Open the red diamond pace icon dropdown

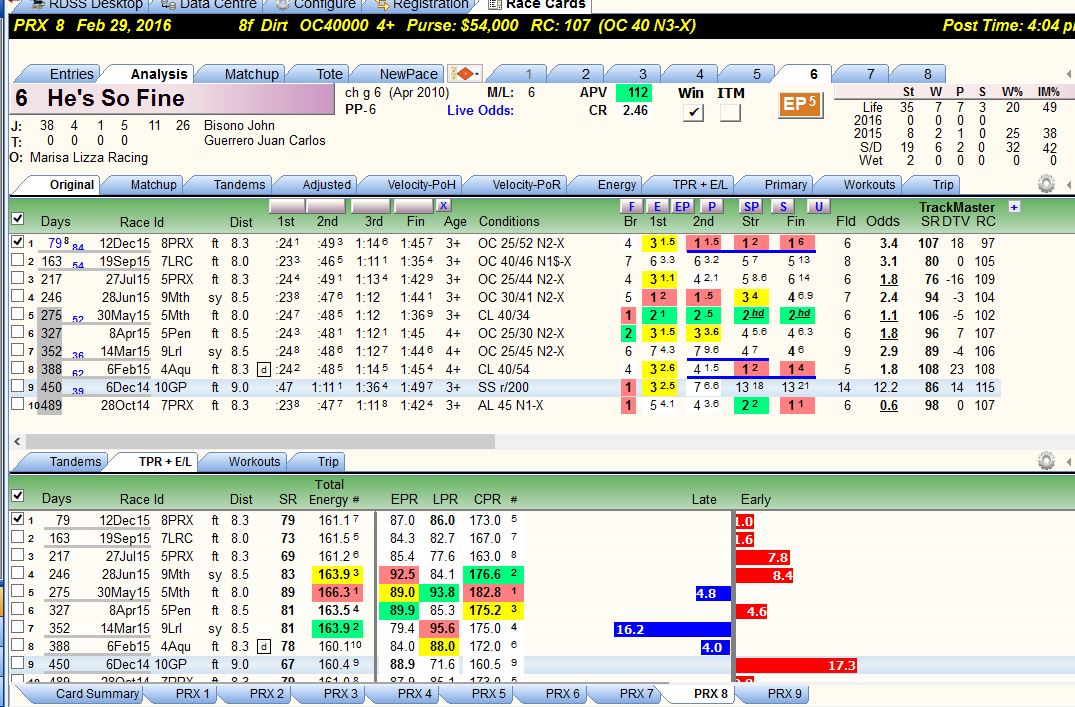click(465, 73)
